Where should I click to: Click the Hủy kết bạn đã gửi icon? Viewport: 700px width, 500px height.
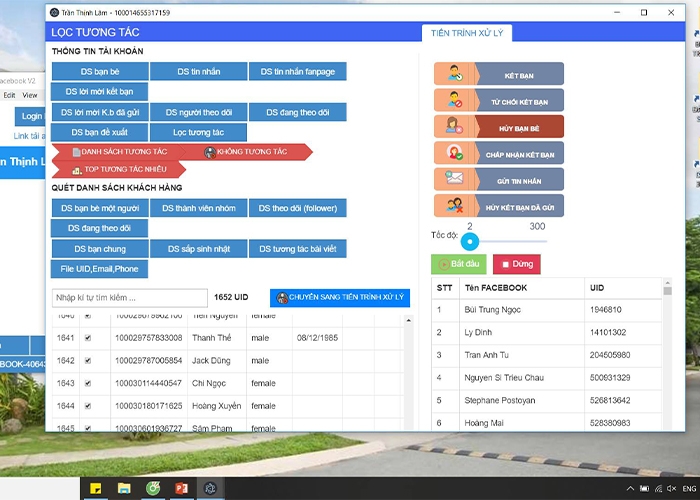454,205
